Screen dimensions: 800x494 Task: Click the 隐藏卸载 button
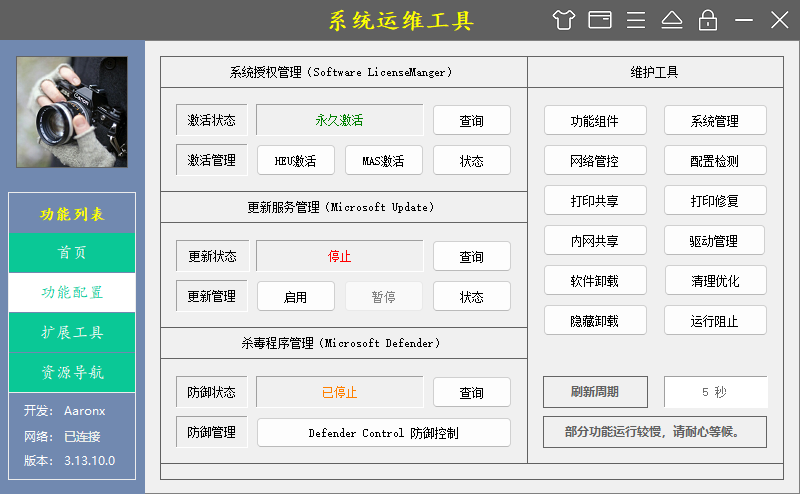[595, 320]
